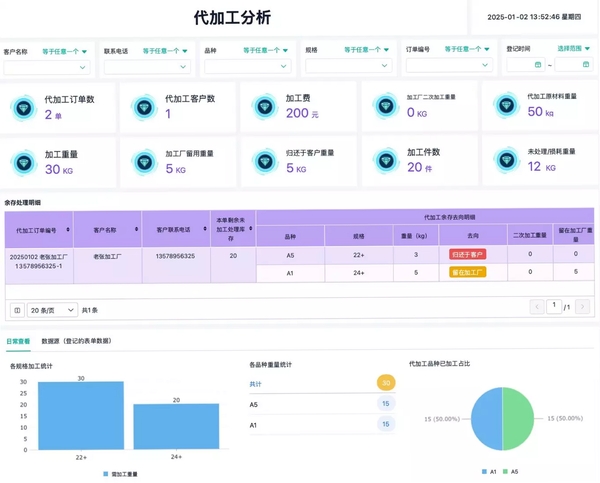This screenshot has width=600, height=483.
Task: Click the 代加工余存去向明细 header cell
Action: [x=426, y=217]
